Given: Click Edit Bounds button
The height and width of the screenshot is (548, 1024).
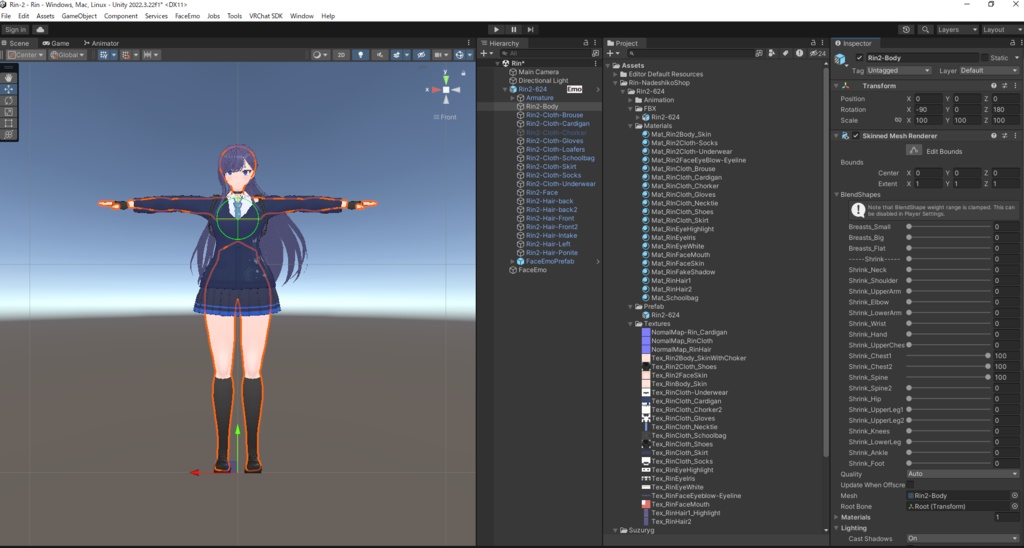Looking at the screenshot, I should click(x=914, y=151).
